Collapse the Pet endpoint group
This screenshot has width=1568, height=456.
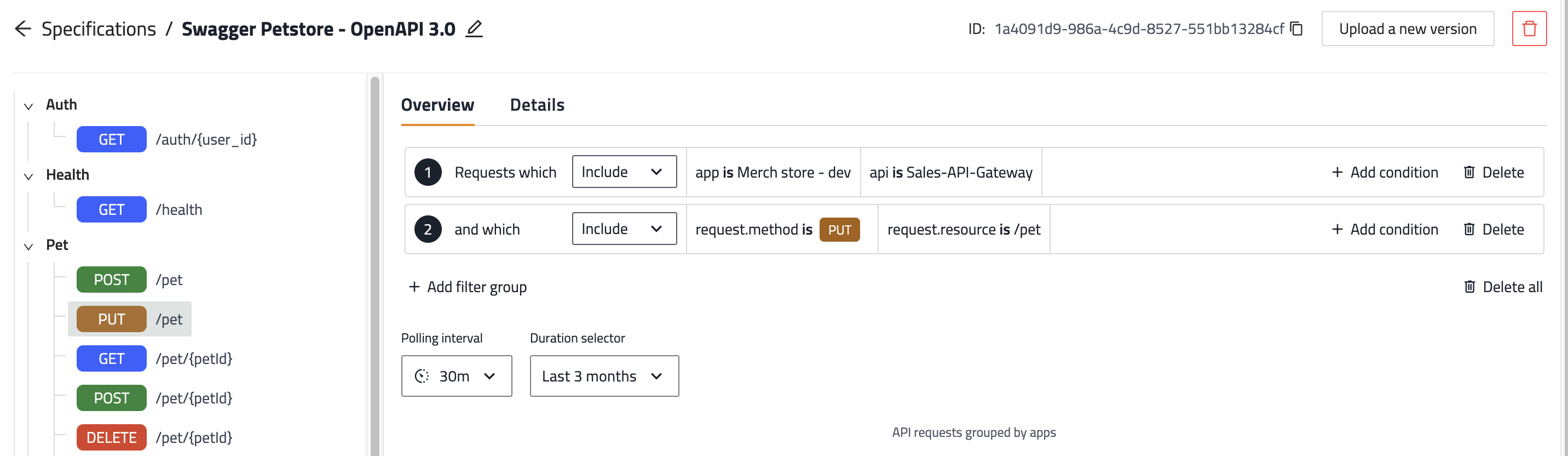[x=28, y=246]
